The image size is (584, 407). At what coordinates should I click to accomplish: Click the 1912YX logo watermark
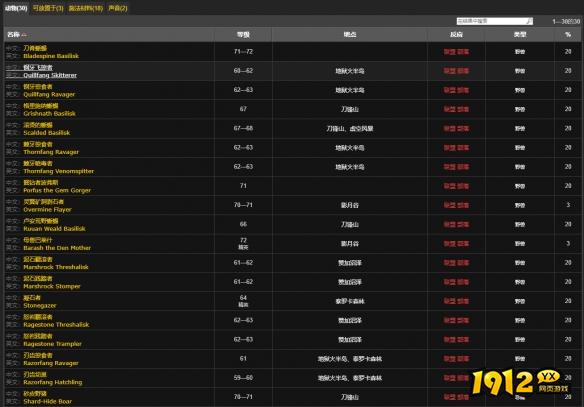click(521, 382)
